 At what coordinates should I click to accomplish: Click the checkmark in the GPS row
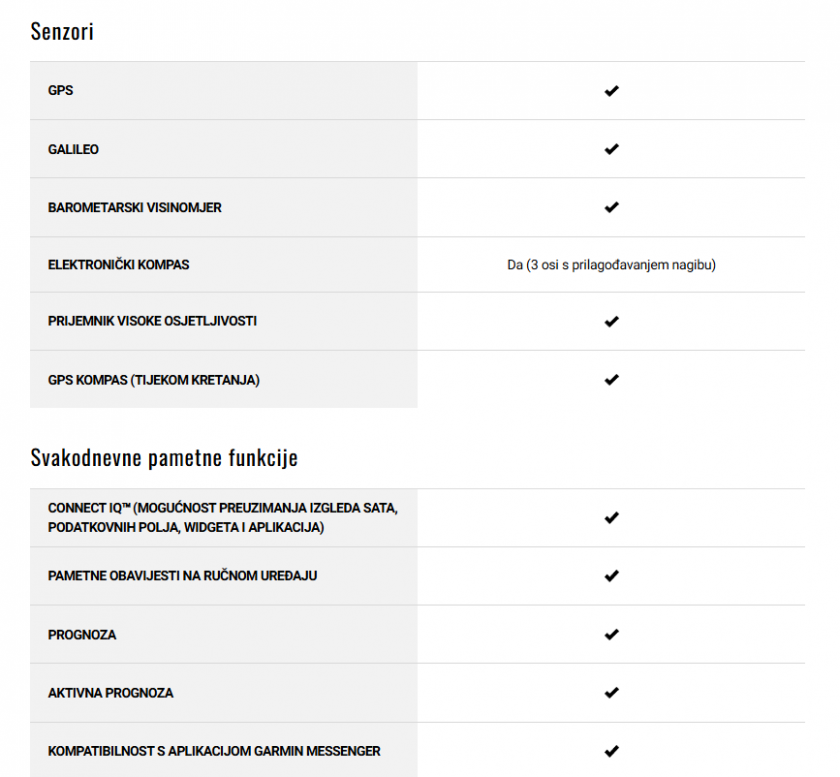tap(611, 91)
